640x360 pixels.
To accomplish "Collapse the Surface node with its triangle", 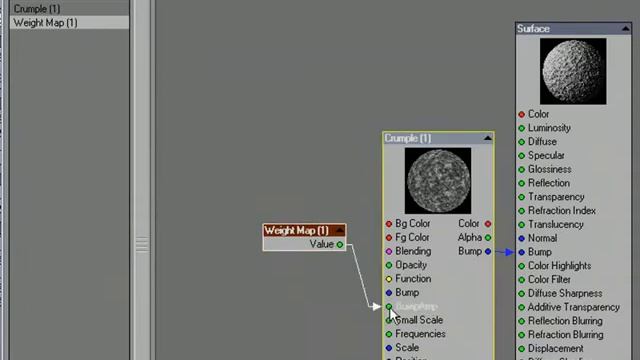I will pyautogui.click(x=625, y=29).
